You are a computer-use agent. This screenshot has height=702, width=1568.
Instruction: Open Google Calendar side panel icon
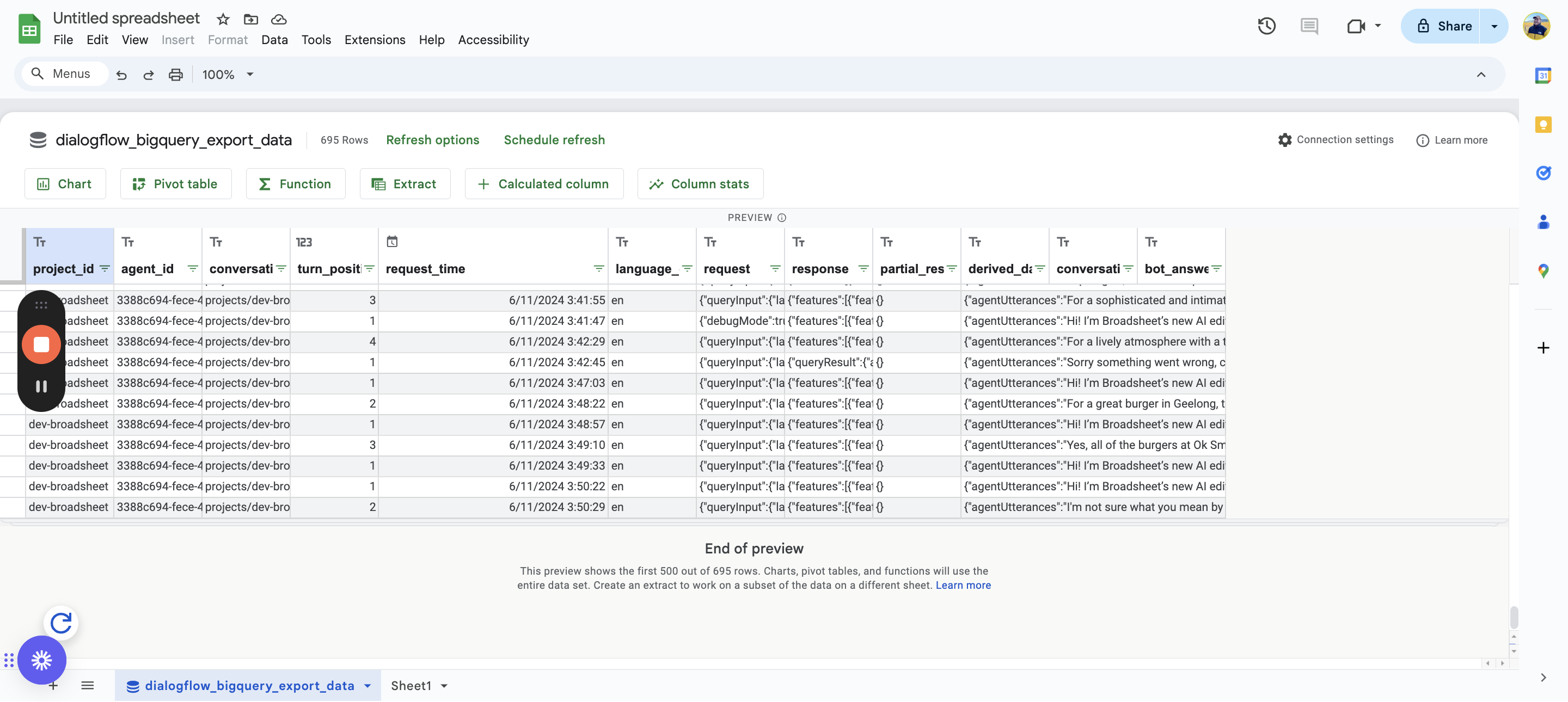pos(1542,76)
